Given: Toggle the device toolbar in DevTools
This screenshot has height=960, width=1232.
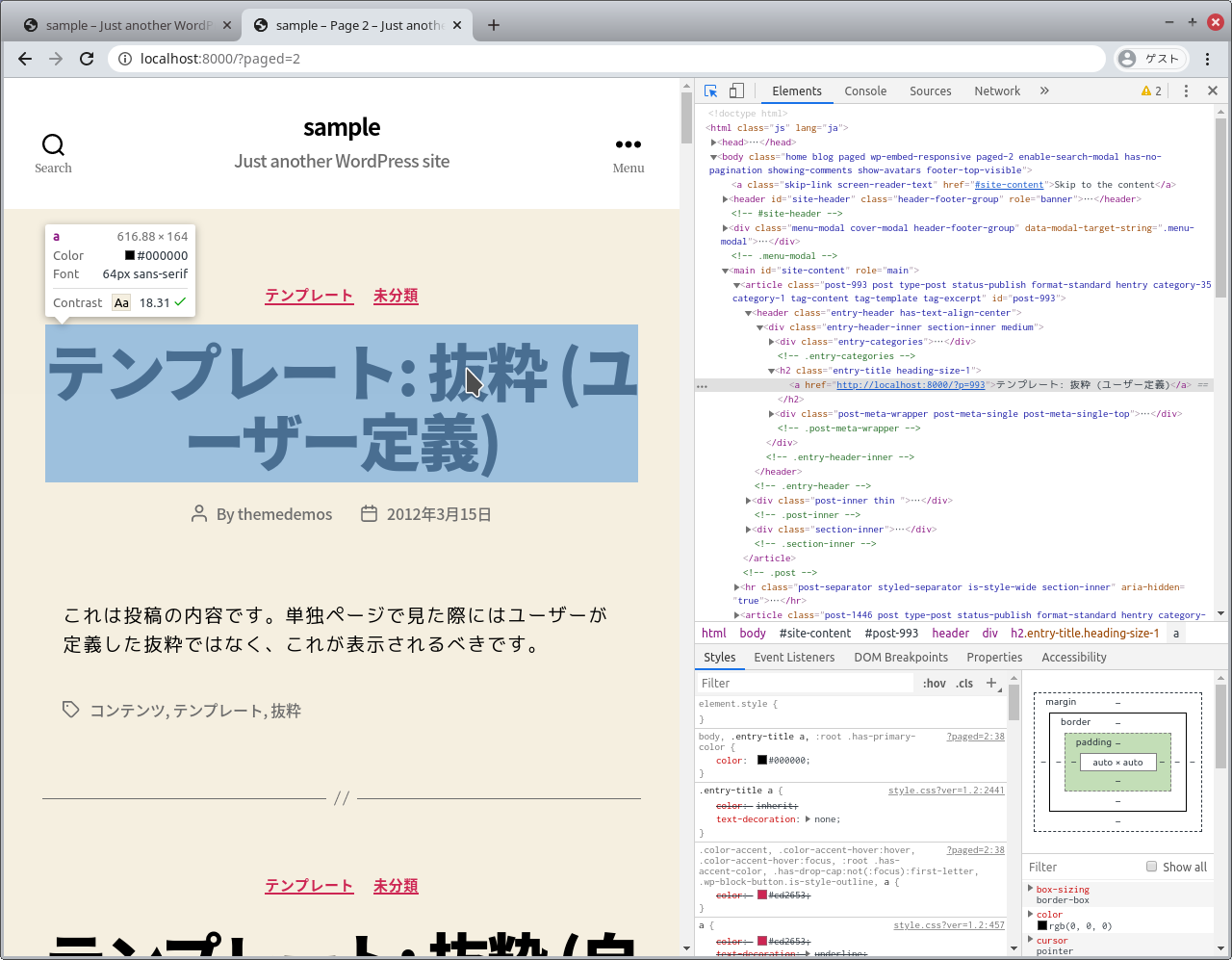Looking at the screenshot, I should coord(735,90).
